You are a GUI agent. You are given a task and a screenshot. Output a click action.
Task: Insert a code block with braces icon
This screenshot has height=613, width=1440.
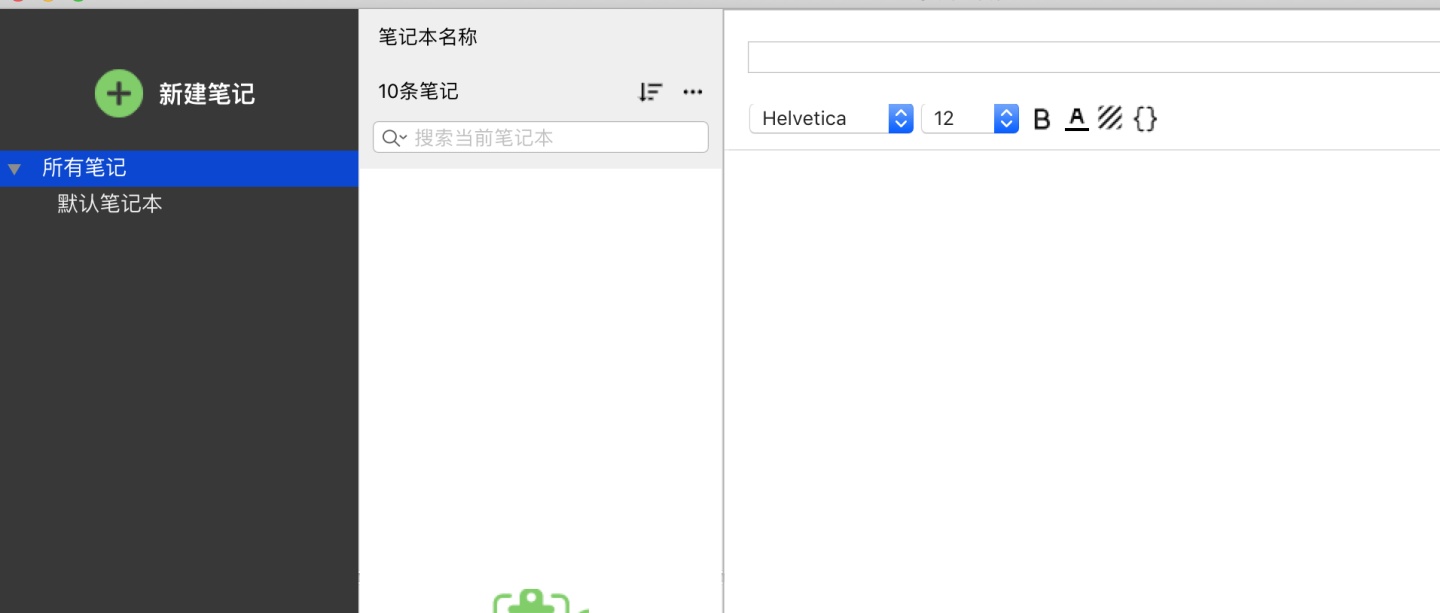[x=1146, y=119]
